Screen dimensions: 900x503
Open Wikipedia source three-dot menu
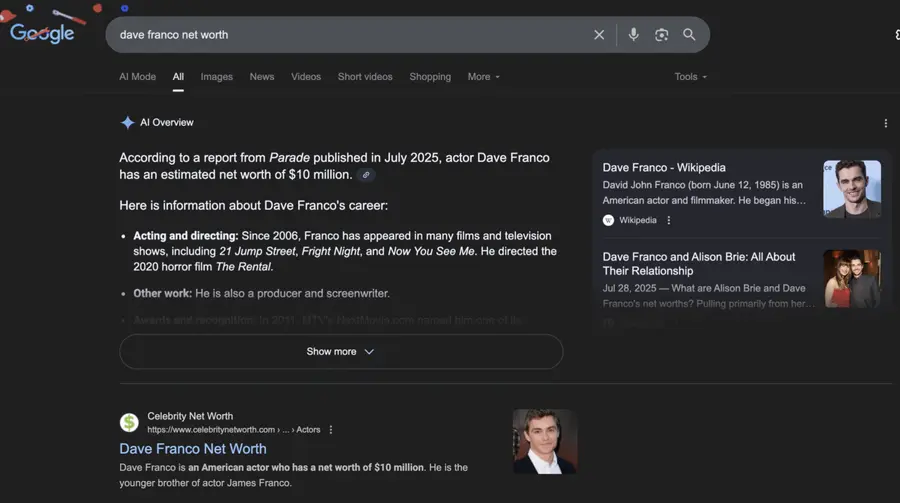[x=669, y=220]
